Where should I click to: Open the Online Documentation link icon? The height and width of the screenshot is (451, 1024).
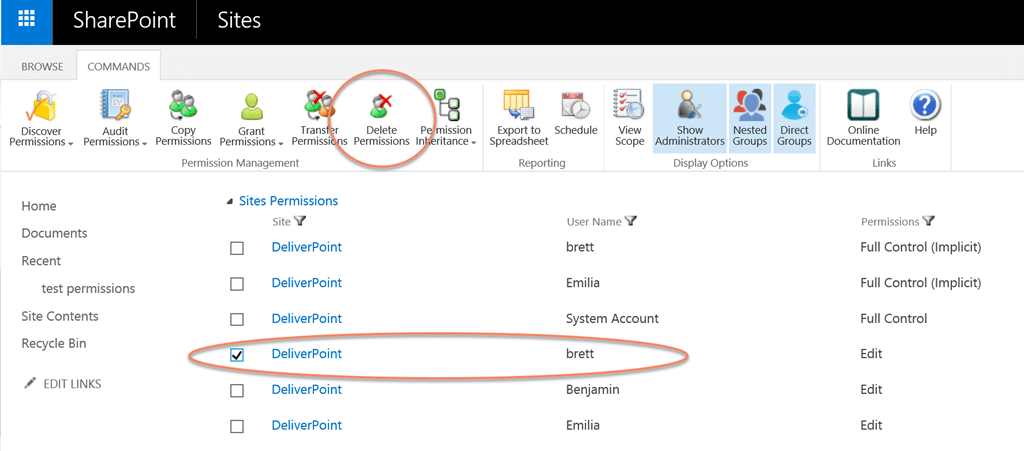click(x=863, y=104)
